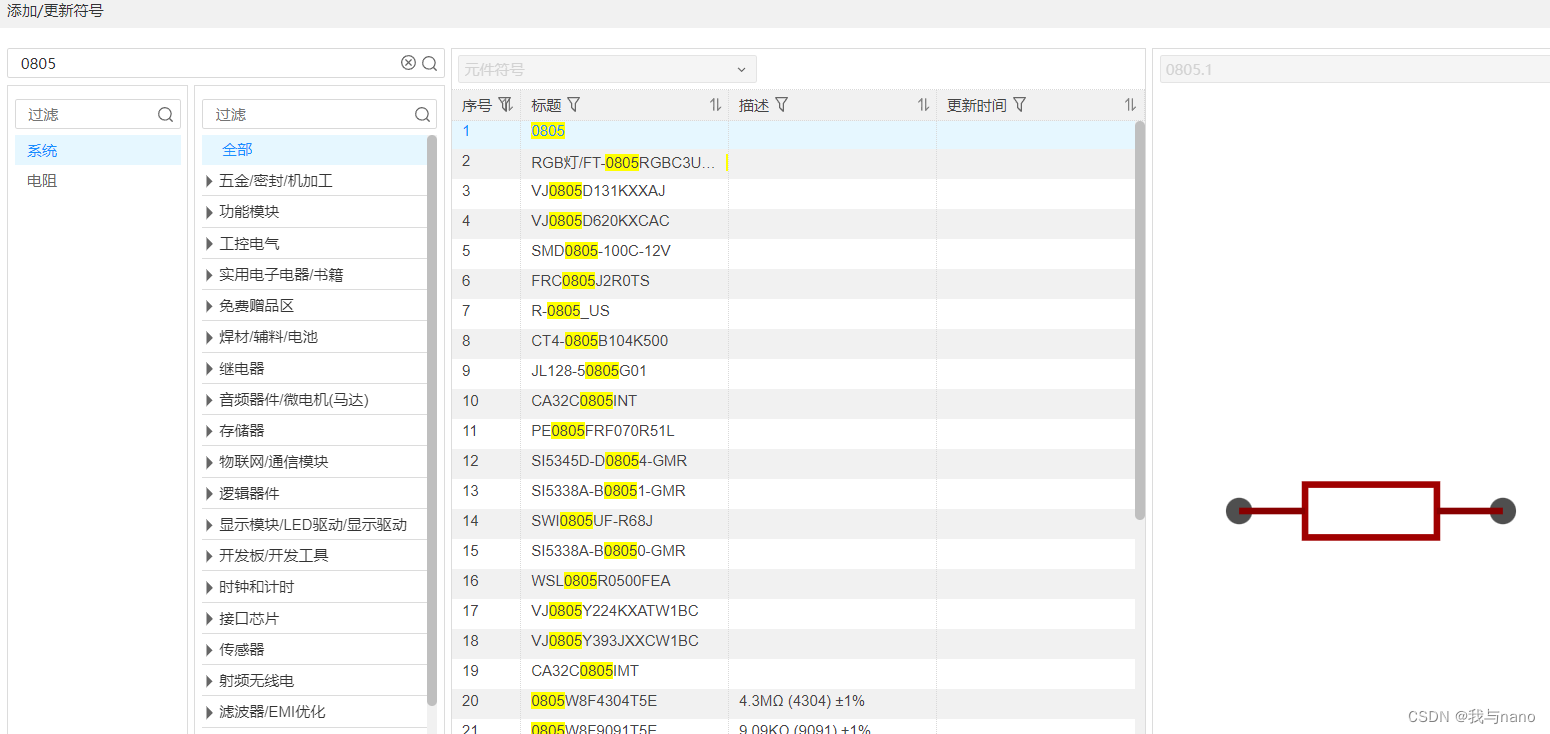This screenshot has height=734, width=1550.
Task: Click the 0805.1 name field in the preview panel
Action: (x=1355, y=69)
